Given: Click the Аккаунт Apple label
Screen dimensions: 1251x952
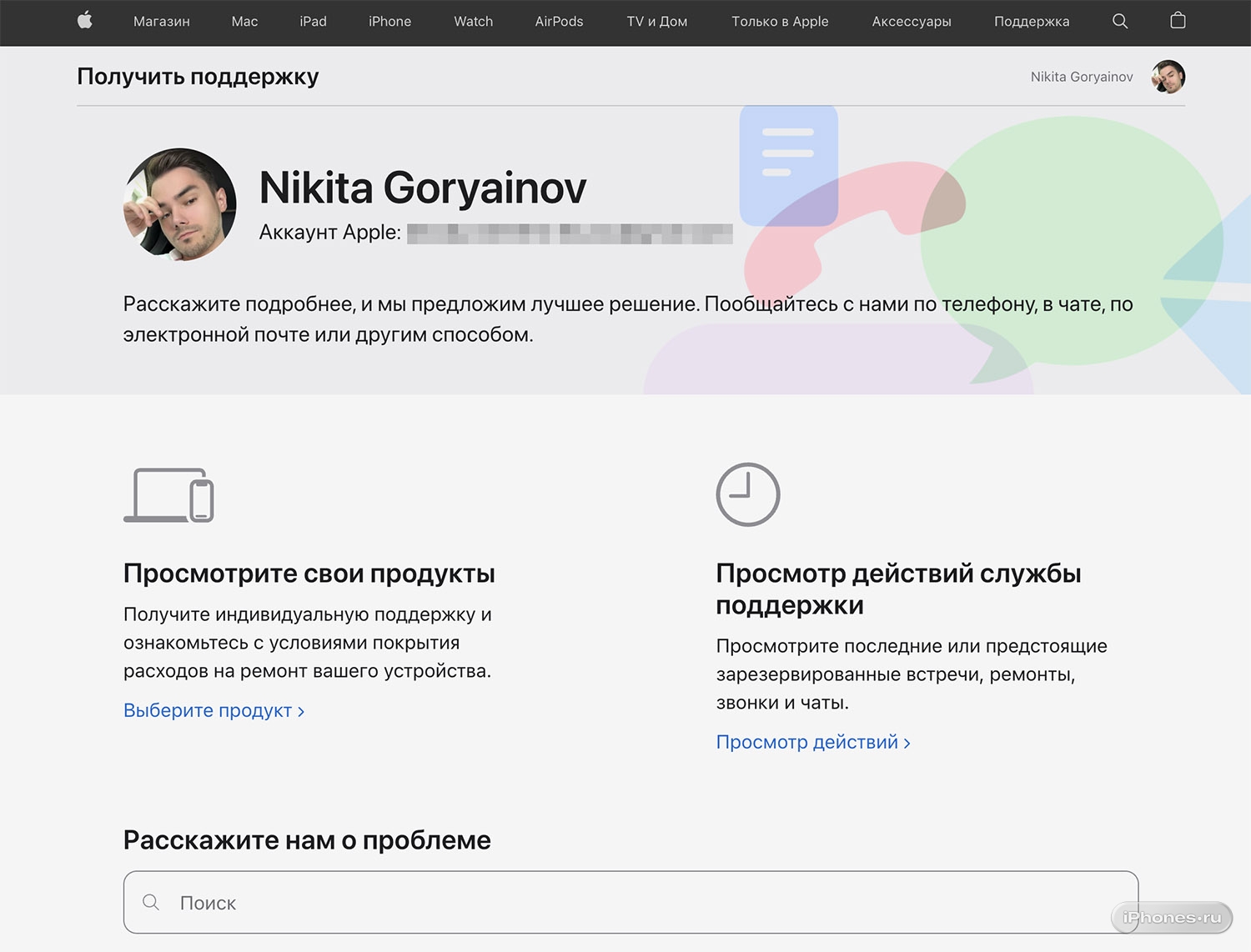Looking at the screenshot, I should [x=330, y=232].
